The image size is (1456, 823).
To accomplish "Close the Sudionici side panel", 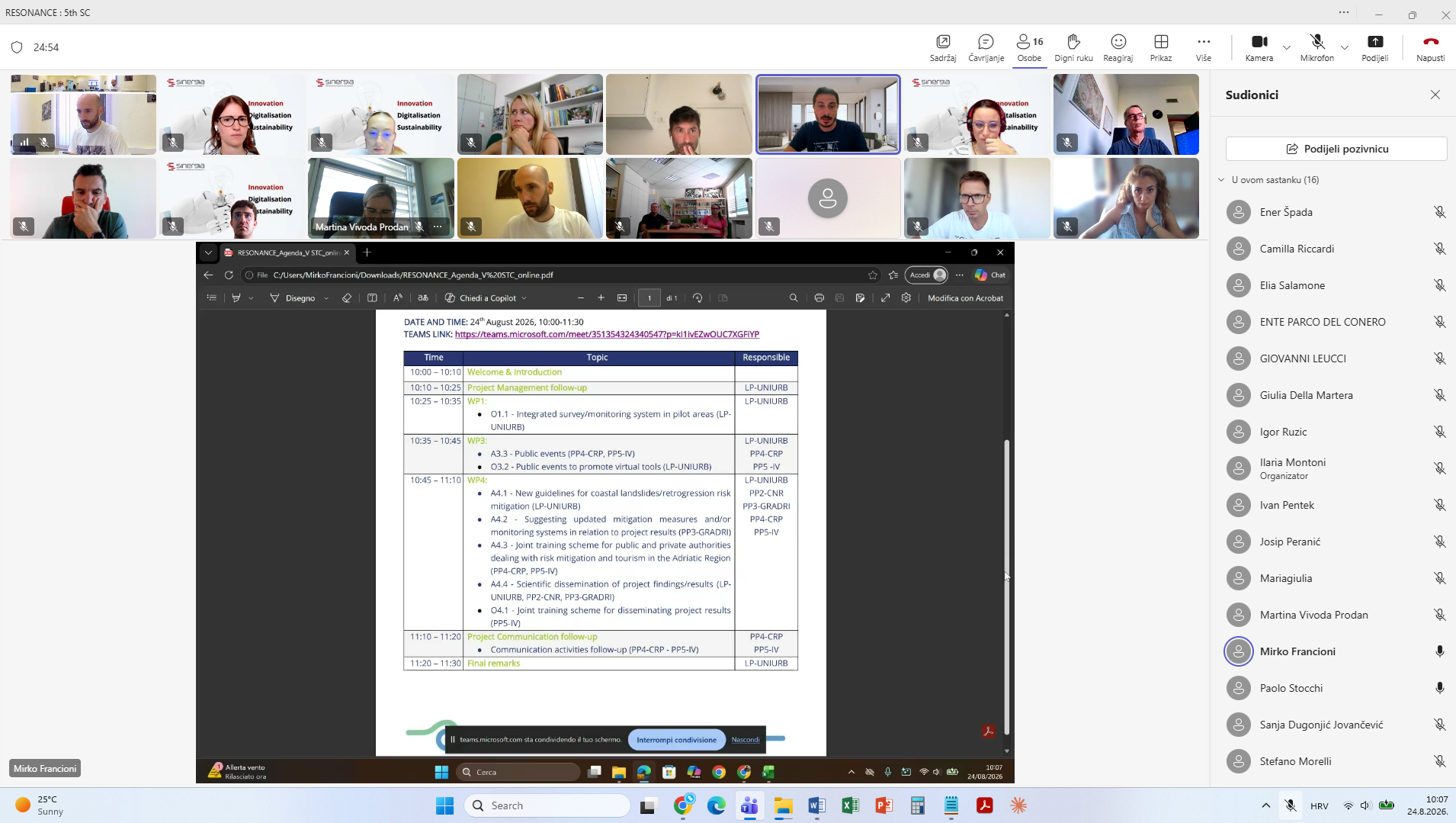I will (1435, 95).
